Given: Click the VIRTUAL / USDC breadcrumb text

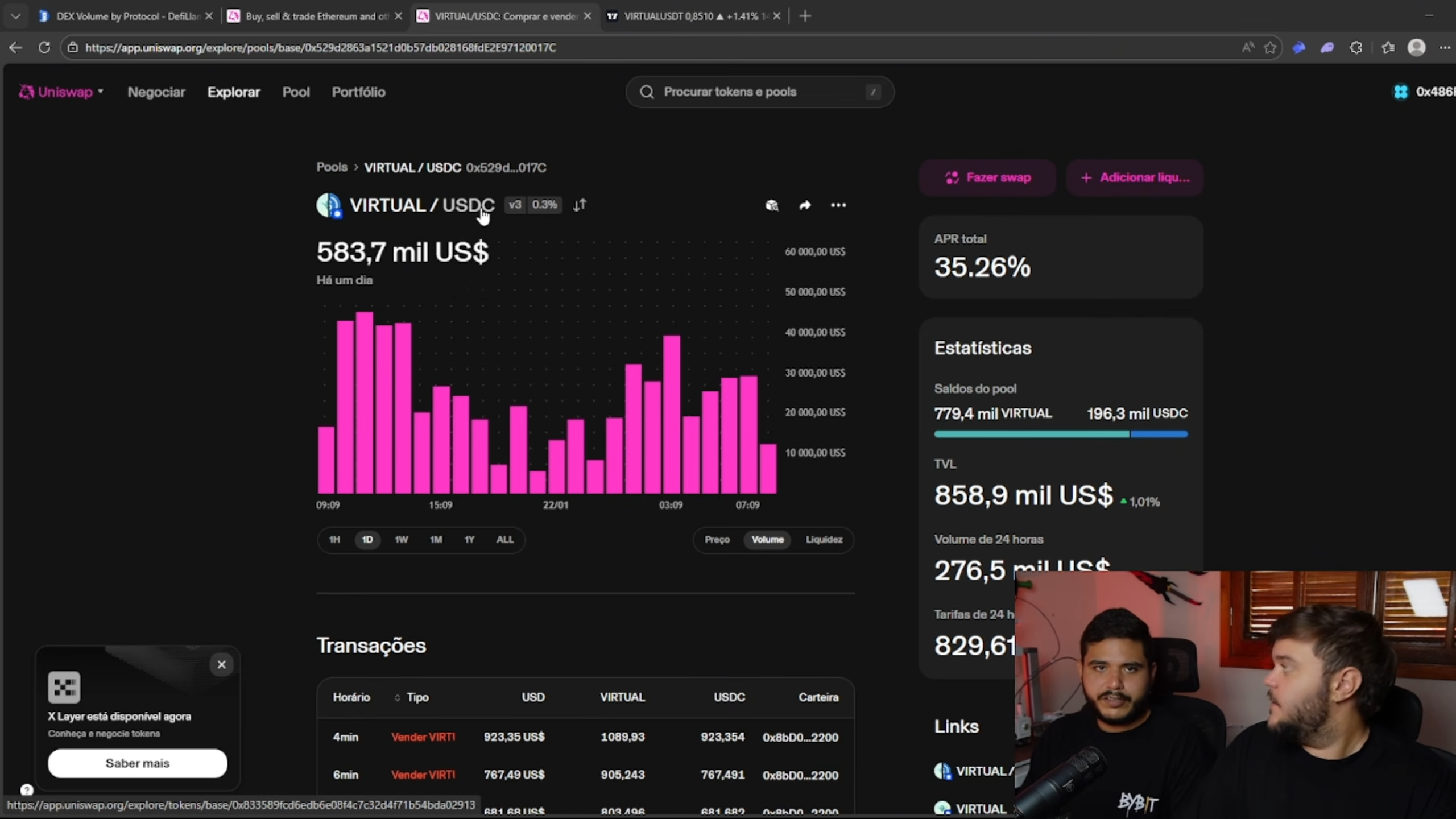Looking at the screenshot, I should 412,168.
